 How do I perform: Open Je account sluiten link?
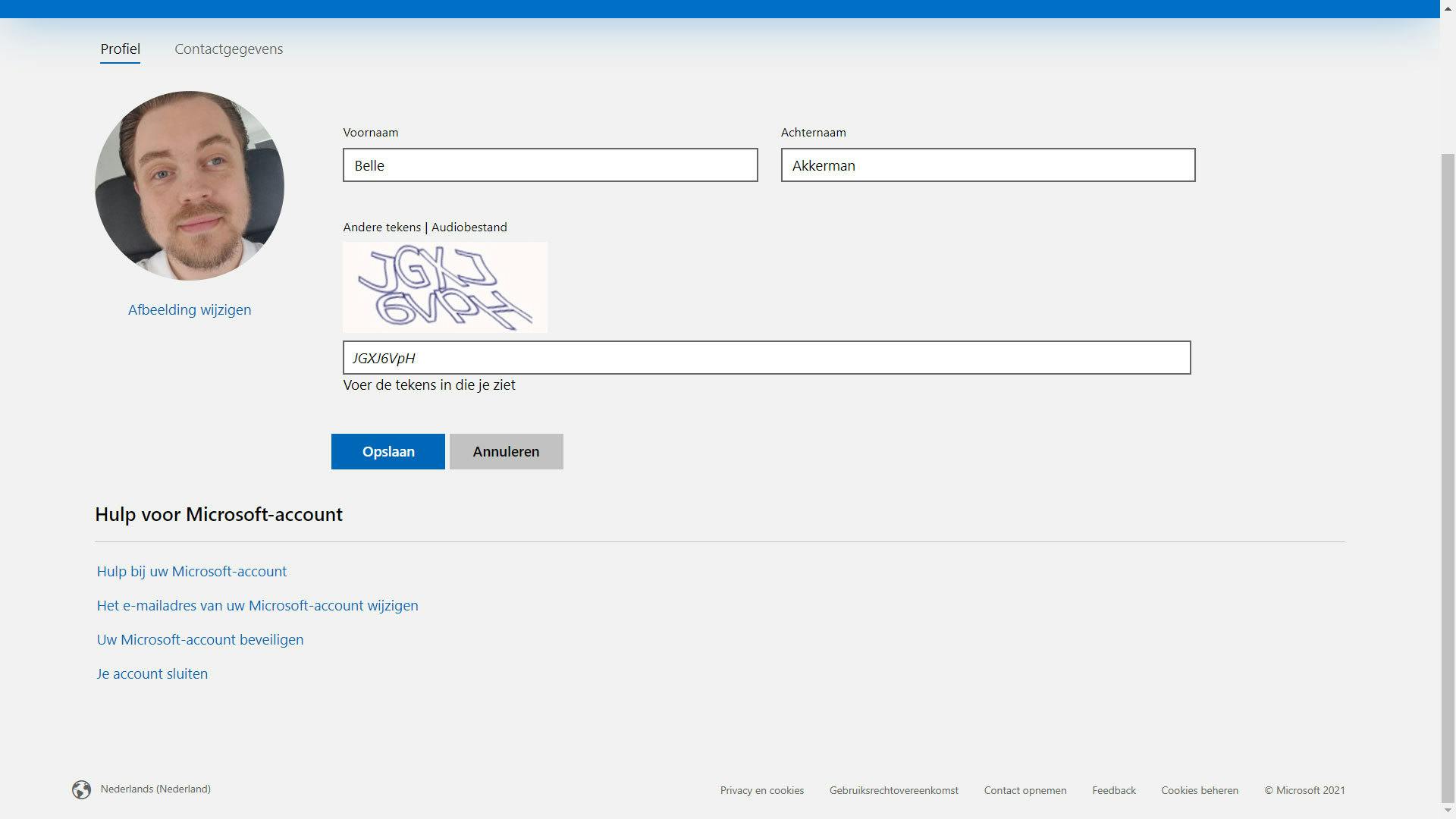point(152,673)
